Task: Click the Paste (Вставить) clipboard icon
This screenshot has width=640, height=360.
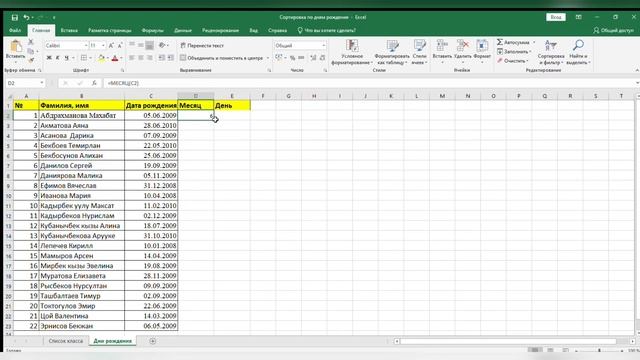Action: point(16,46)
